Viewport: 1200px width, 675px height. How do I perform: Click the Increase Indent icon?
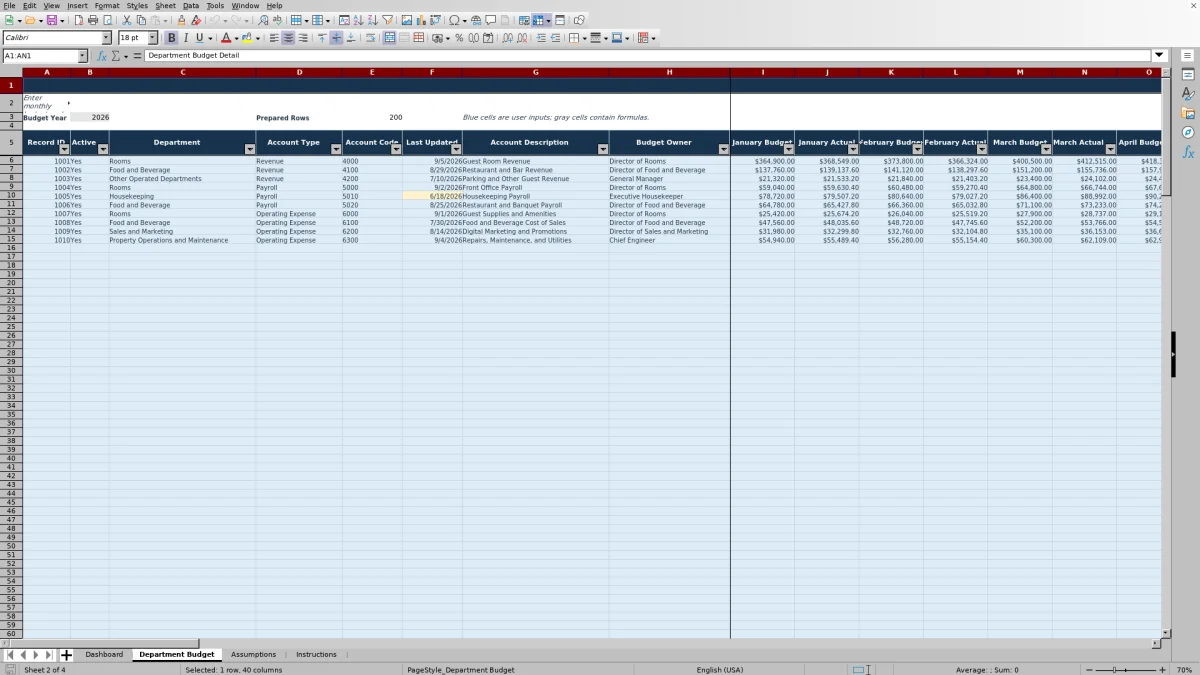click(541, 38)
